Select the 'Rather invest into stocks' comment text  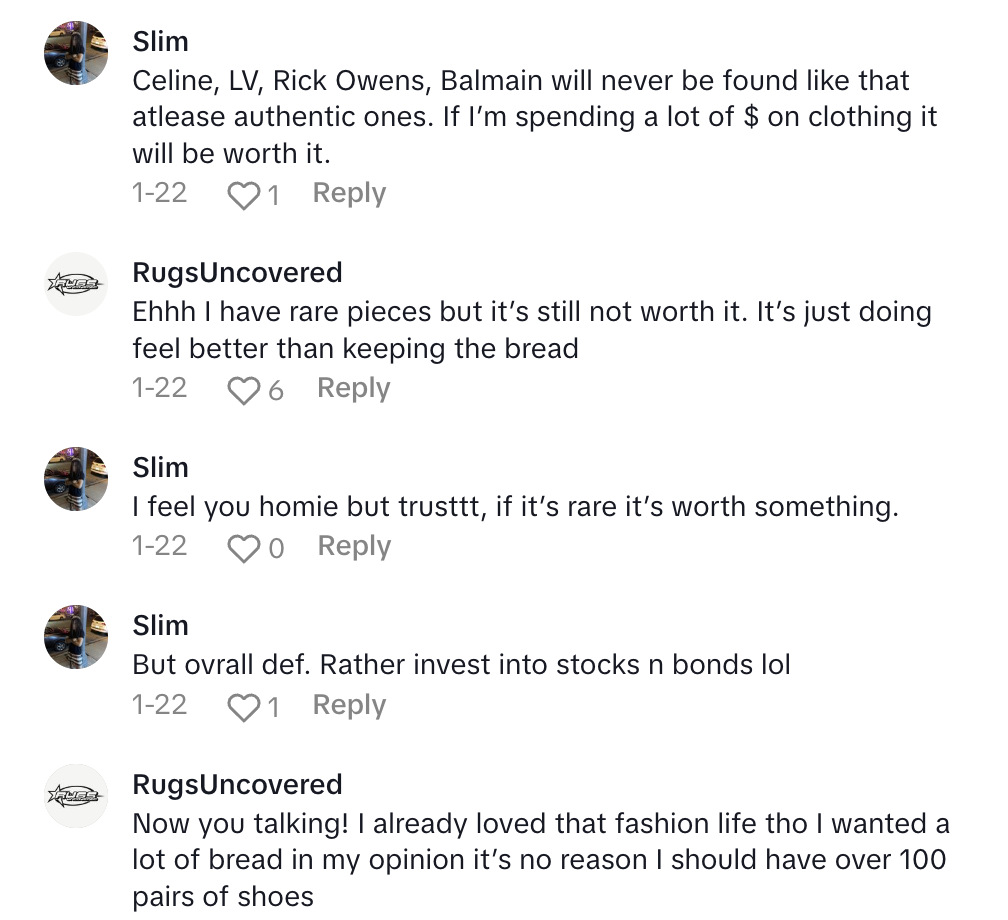461,665
